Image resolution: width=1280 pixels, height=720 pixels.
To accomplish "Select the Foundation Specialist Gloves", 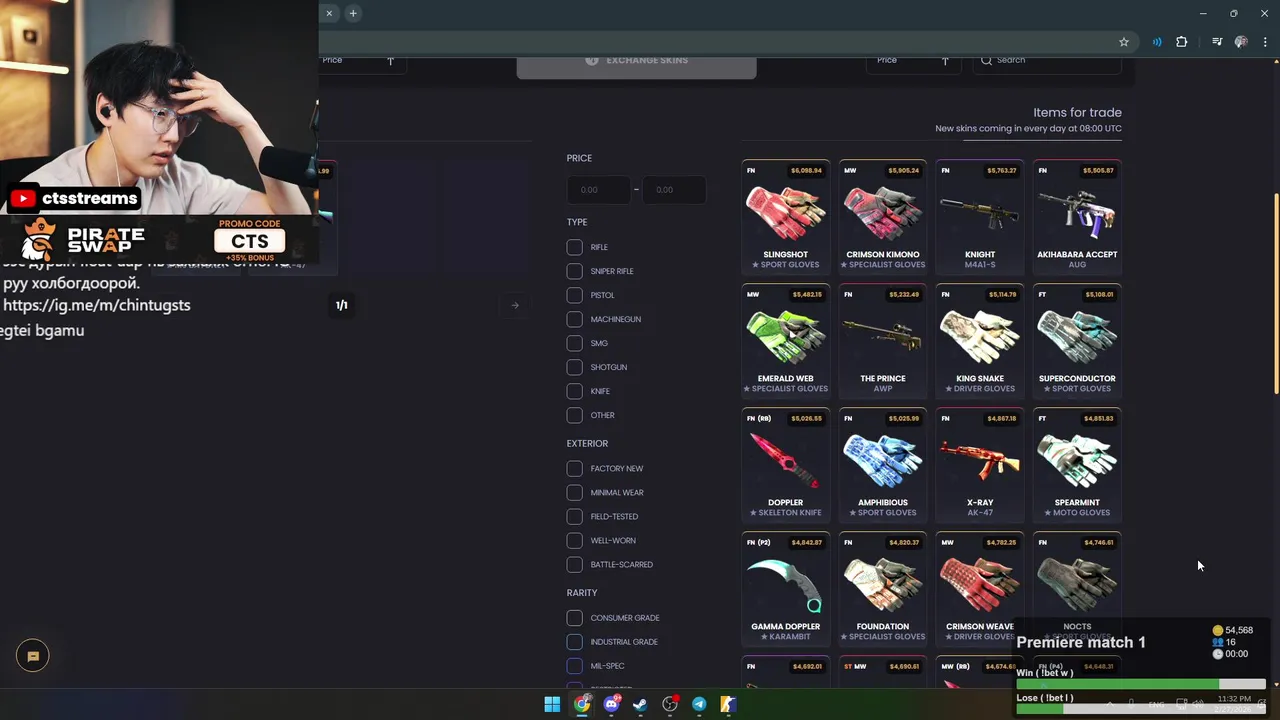I will tap(882, 589).
